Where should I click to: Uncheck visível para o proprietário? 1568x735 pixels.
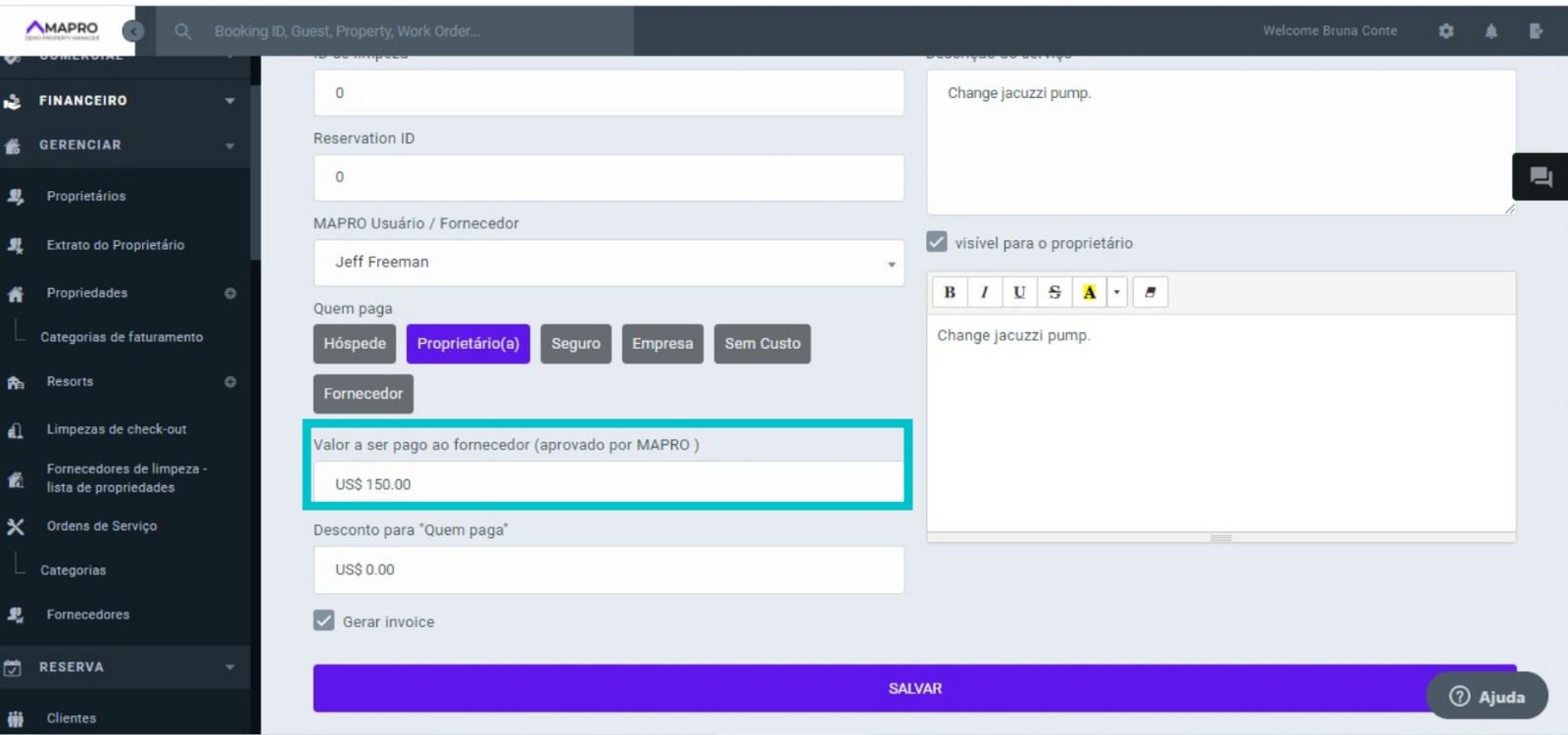[937, 242]
